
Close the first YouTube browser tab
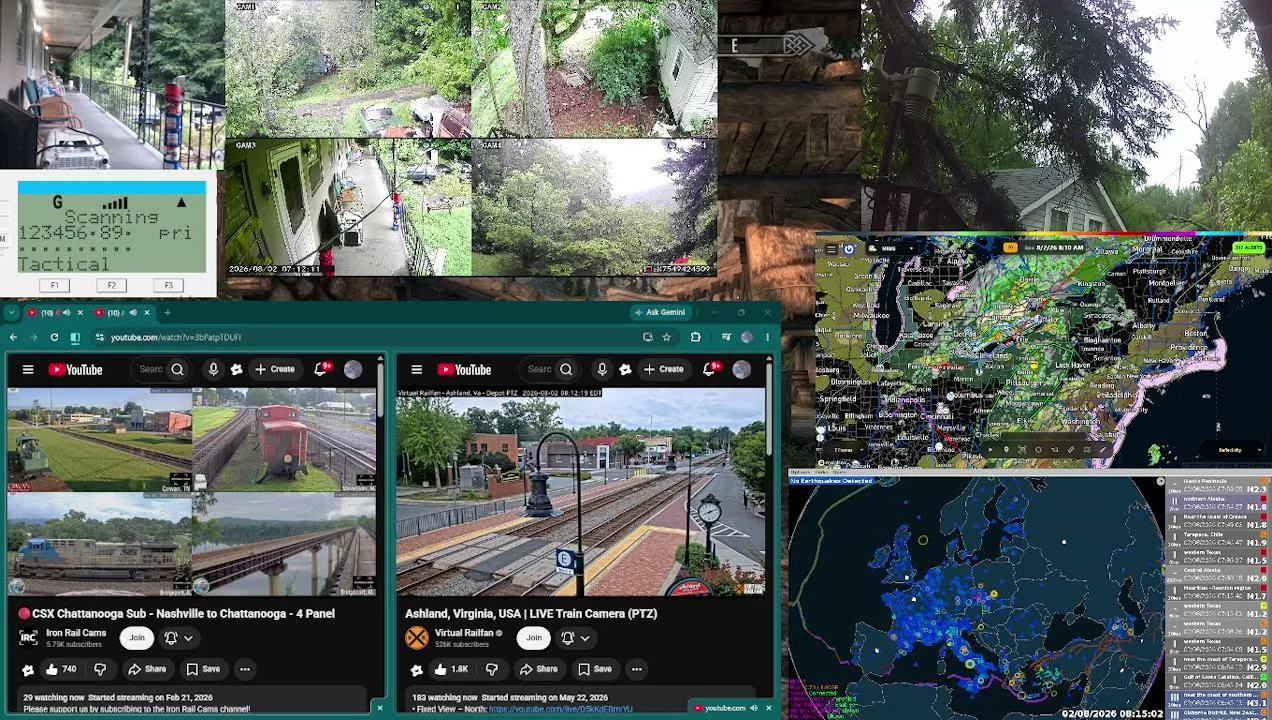tap(78, 313)
